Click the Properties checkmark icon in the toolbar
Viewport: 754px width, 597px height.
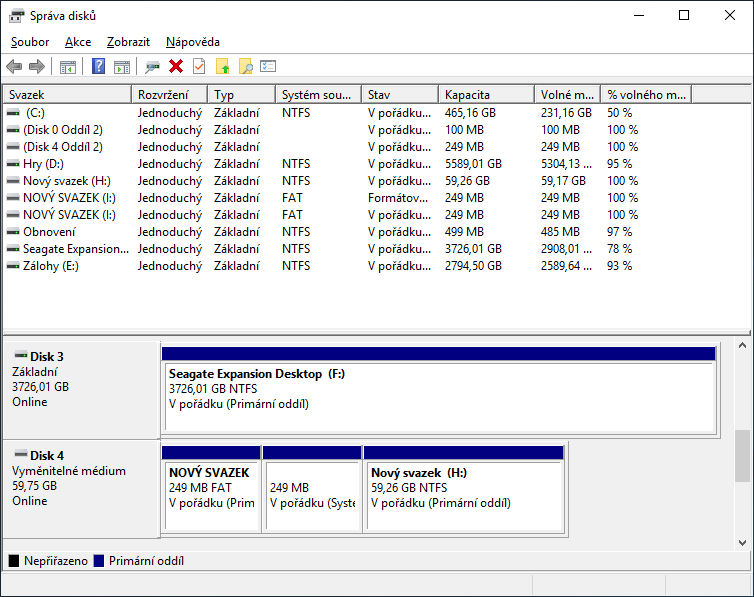click(x=199, y=67)
